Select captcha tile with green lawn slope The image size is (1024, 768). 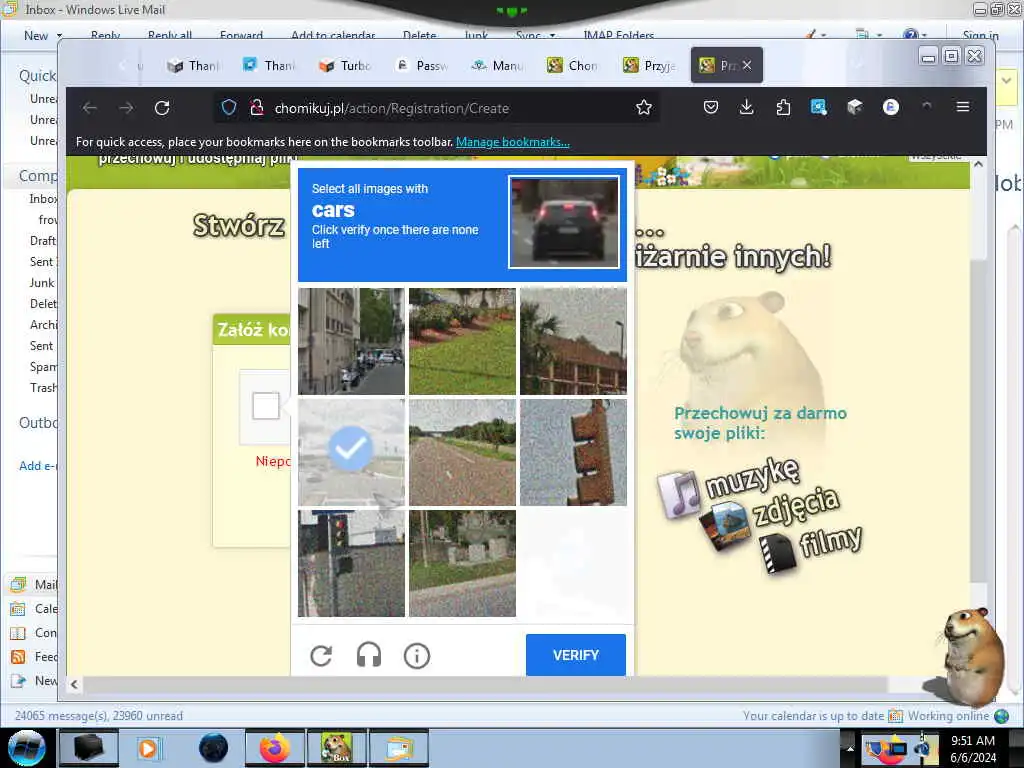click(x=462, y=342)
